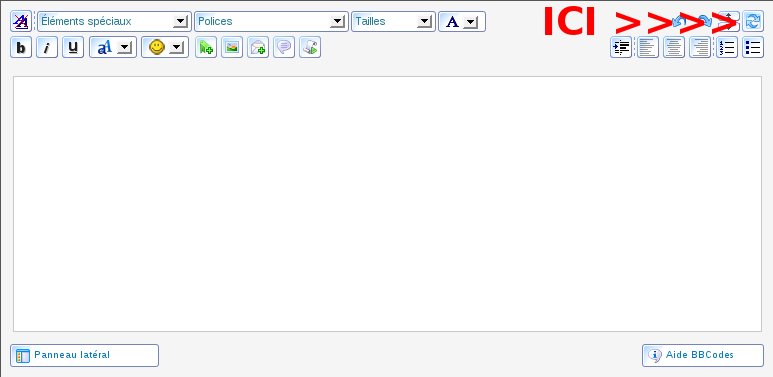This screenshot has width=773, height=377.
Task: Toggle underline text formatting
Action: 73,47
